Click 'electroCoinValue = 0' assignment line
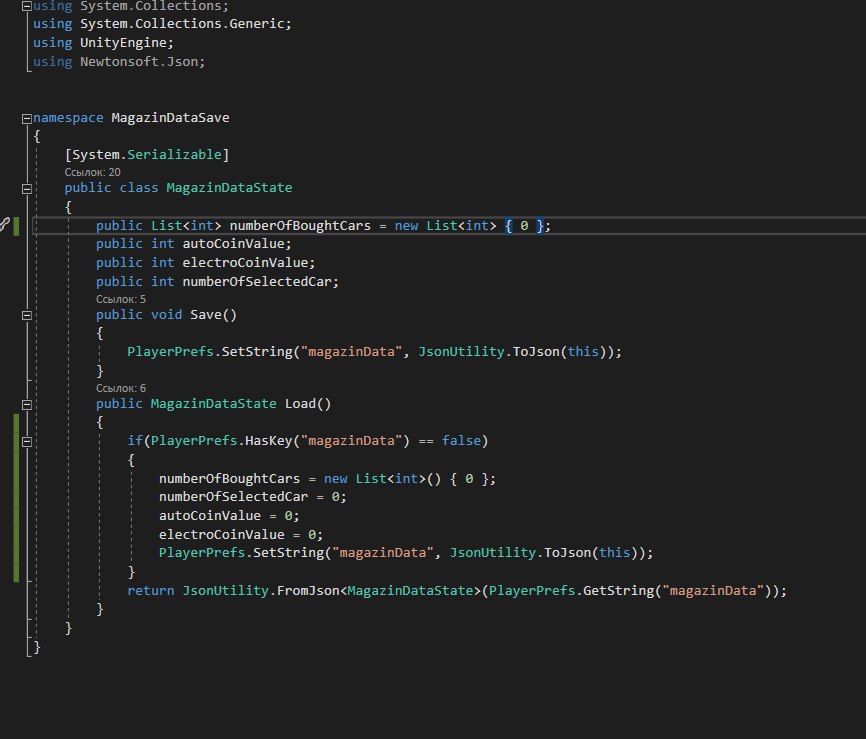Screen dimensions: 866x739 tap(241, 534)
